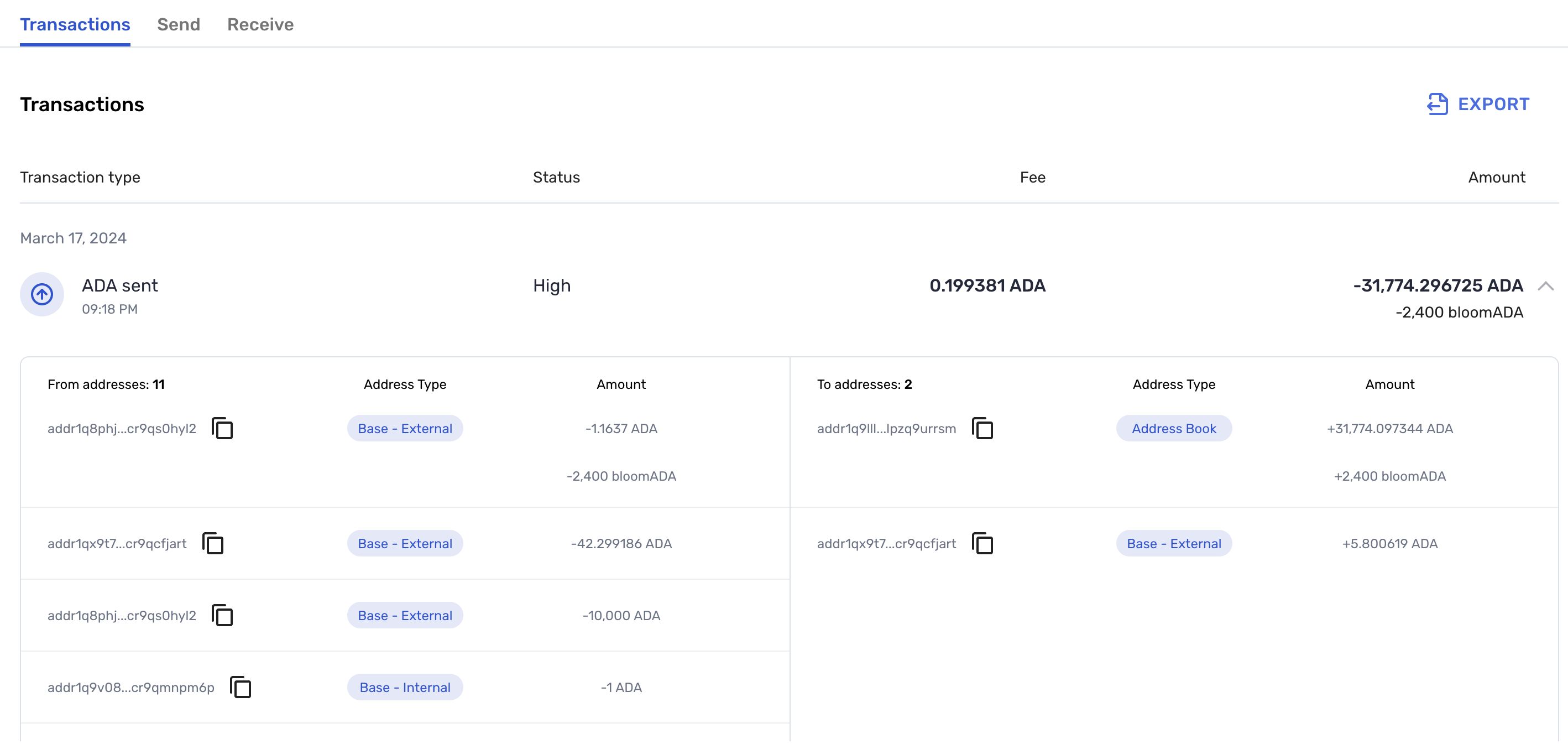Click the ADA sent arrow-up icon
1568x749 pixels.
click(42, 295)
